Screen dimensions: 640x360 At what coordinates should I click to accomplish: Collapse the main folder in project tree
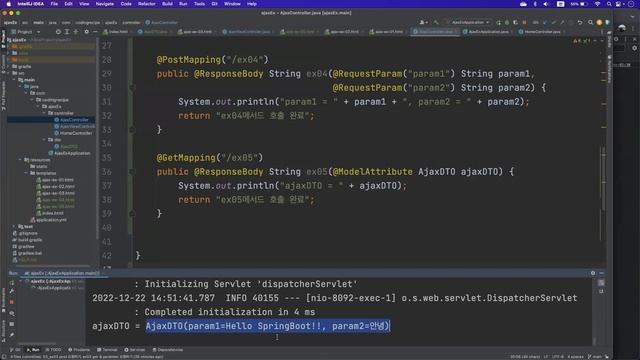pyautogui.click(x=14, y=80)
